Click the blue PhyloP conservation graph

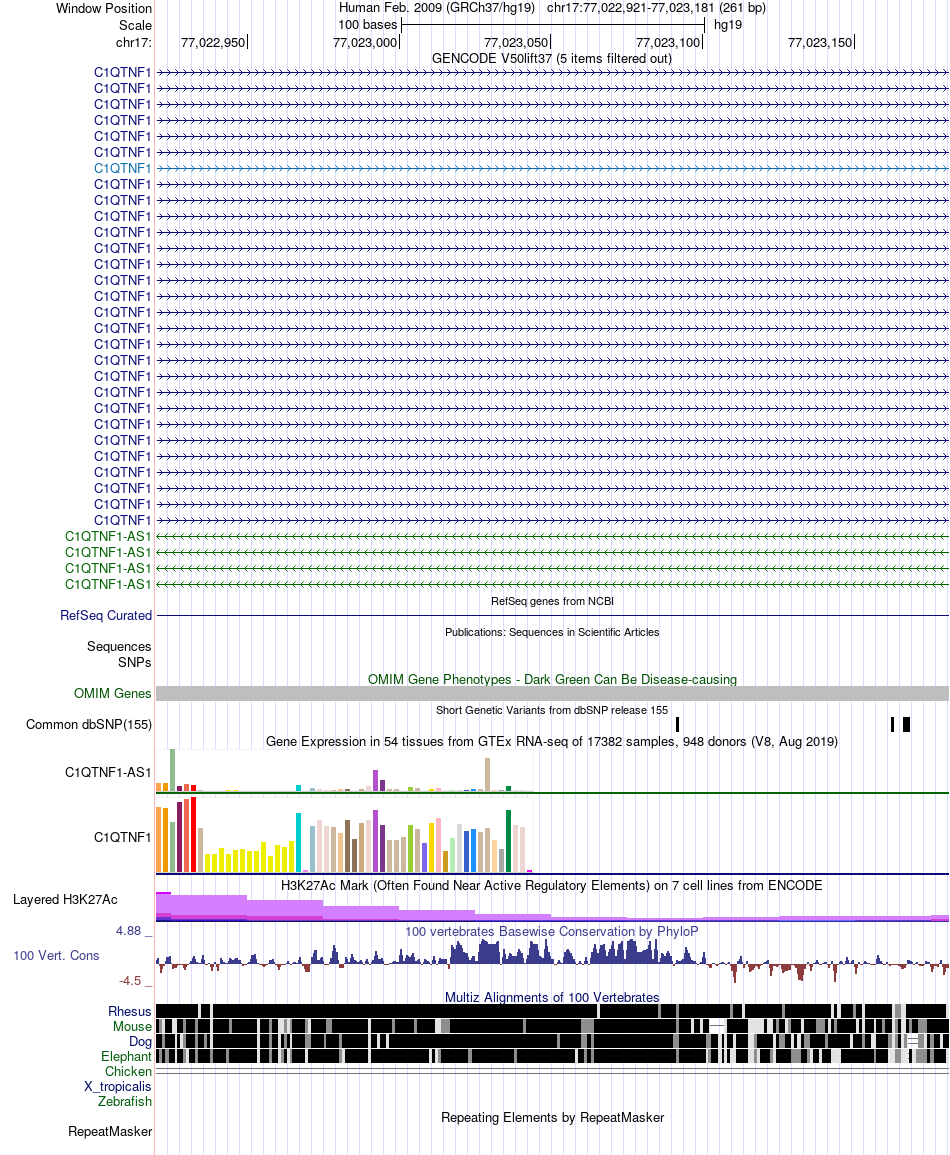point(552,961)
